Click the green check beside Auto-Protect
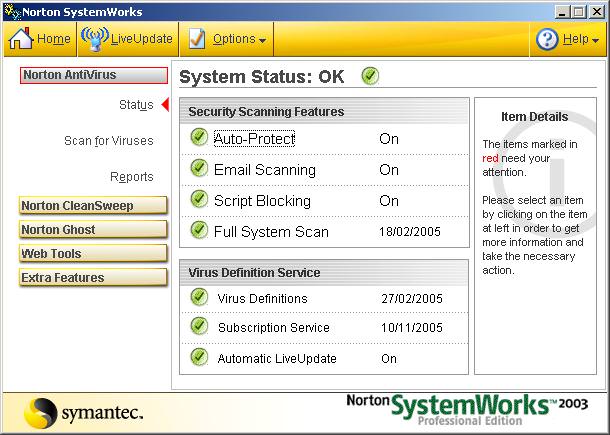The image size is (610, 435). click(199, 137)
